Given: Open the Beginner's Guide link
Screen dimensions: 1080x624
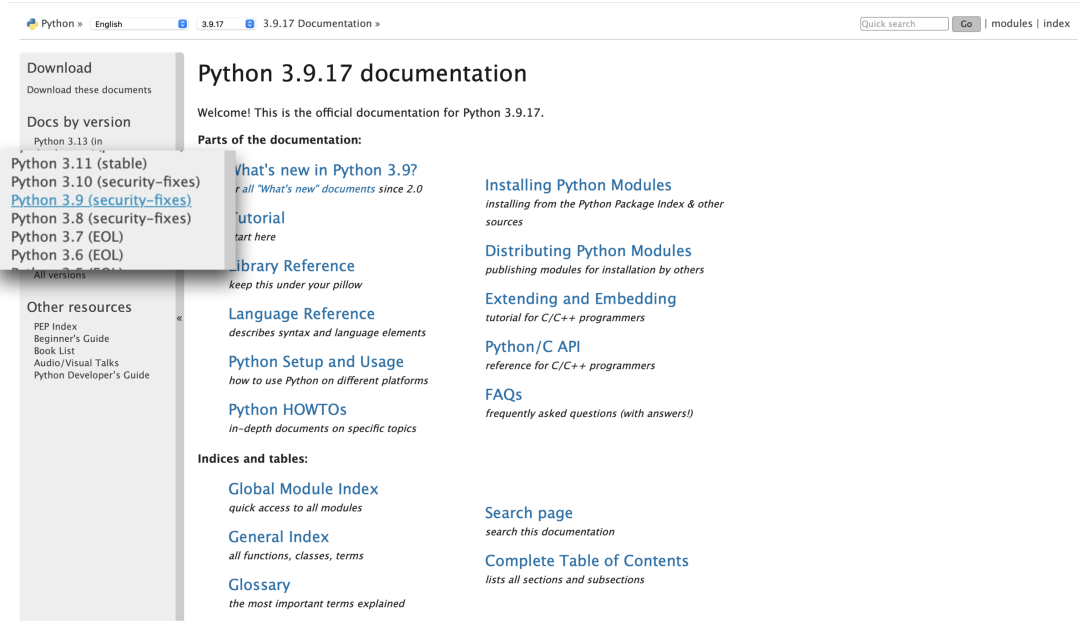Looking at the screenshot, I should (72, 339).
